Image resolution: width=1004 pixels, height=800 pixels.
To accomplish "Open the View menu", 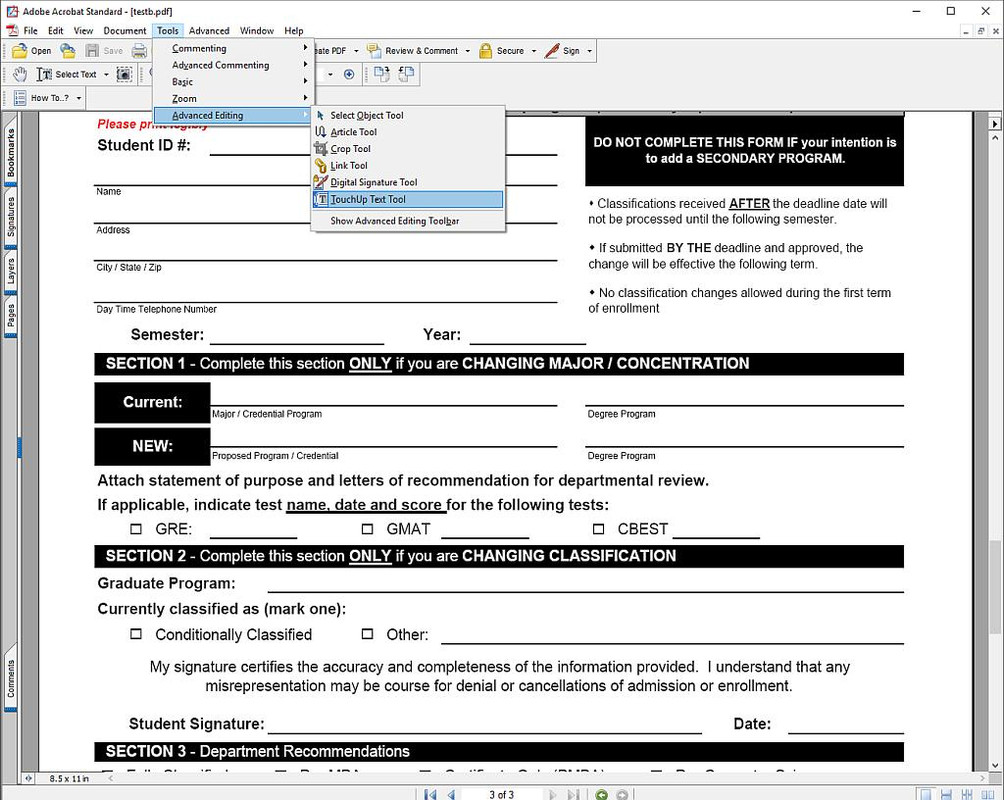I will tap(83, 31).
